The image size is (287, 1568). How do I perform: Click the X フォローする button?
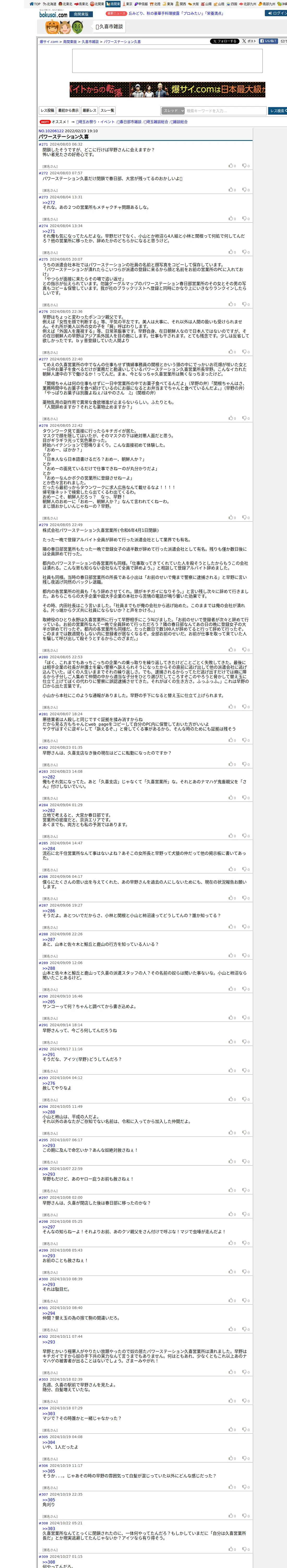click(x=224, y=41)
